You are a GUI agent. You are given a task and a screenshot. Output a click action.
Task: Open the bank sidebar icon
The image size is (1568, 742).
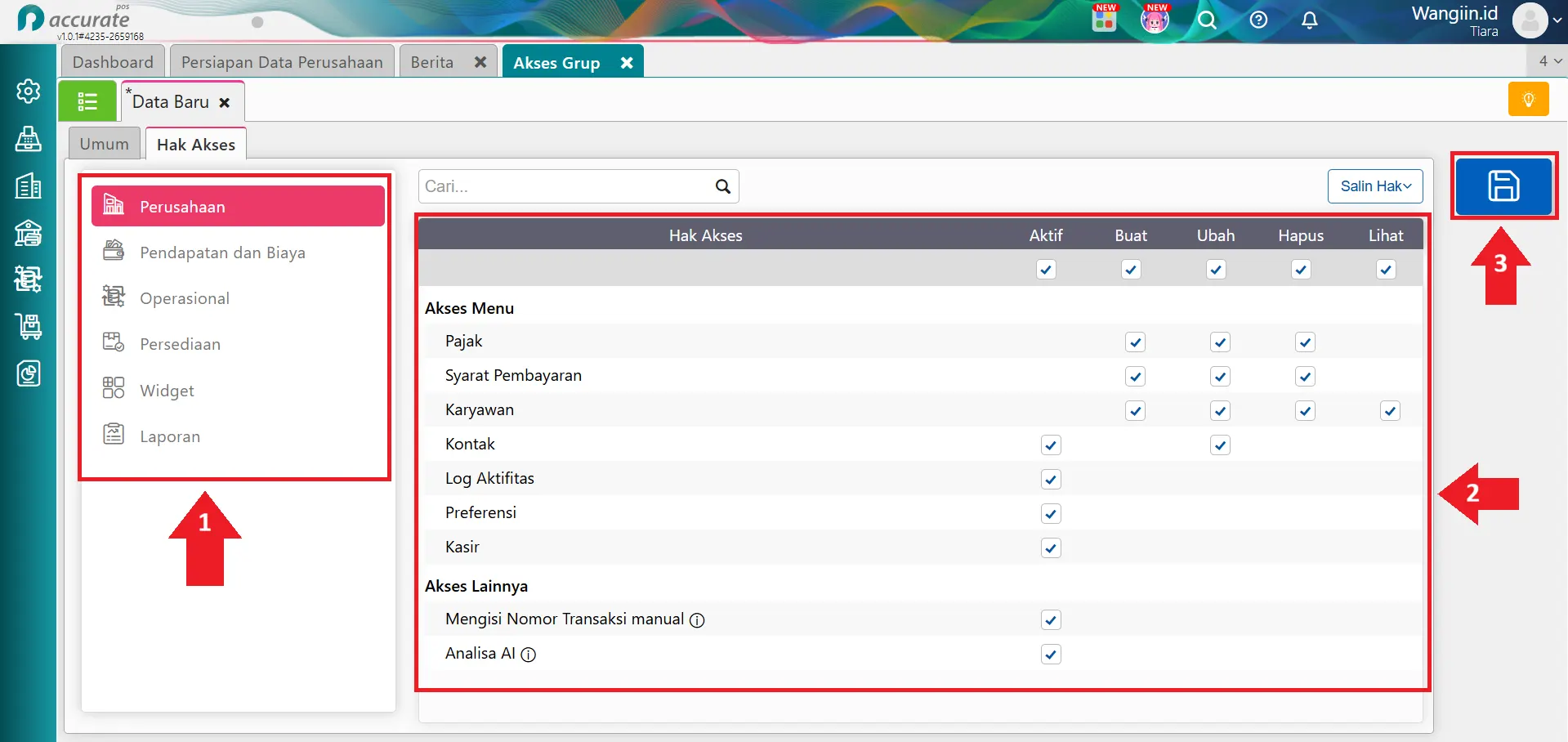29,233
